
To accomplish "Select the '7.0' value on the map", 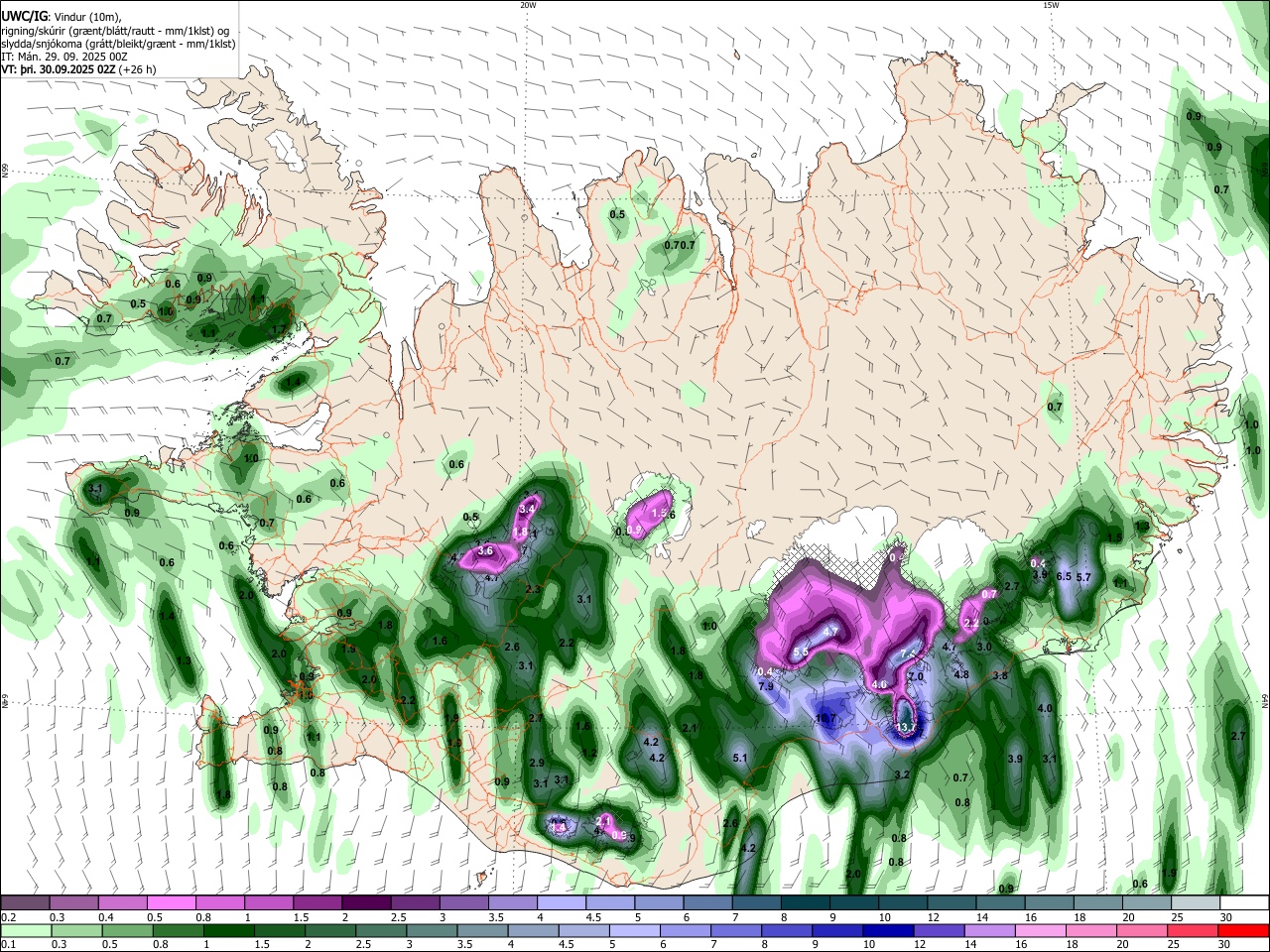I will [916, 676].
